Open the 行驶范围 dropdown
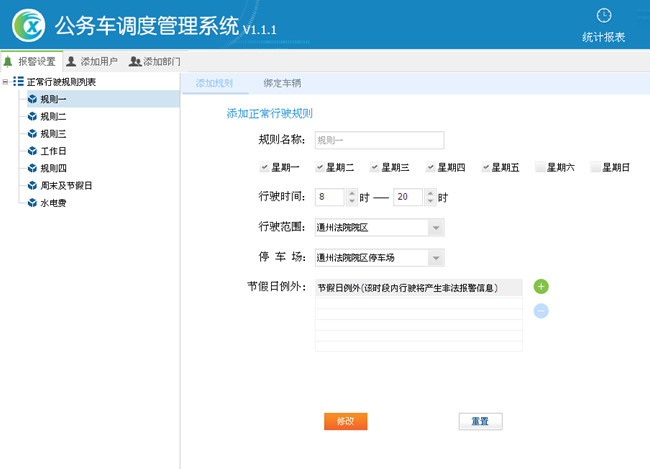This screenshot has height=469, width=650. pyautogui.click(x=435, y=228)
